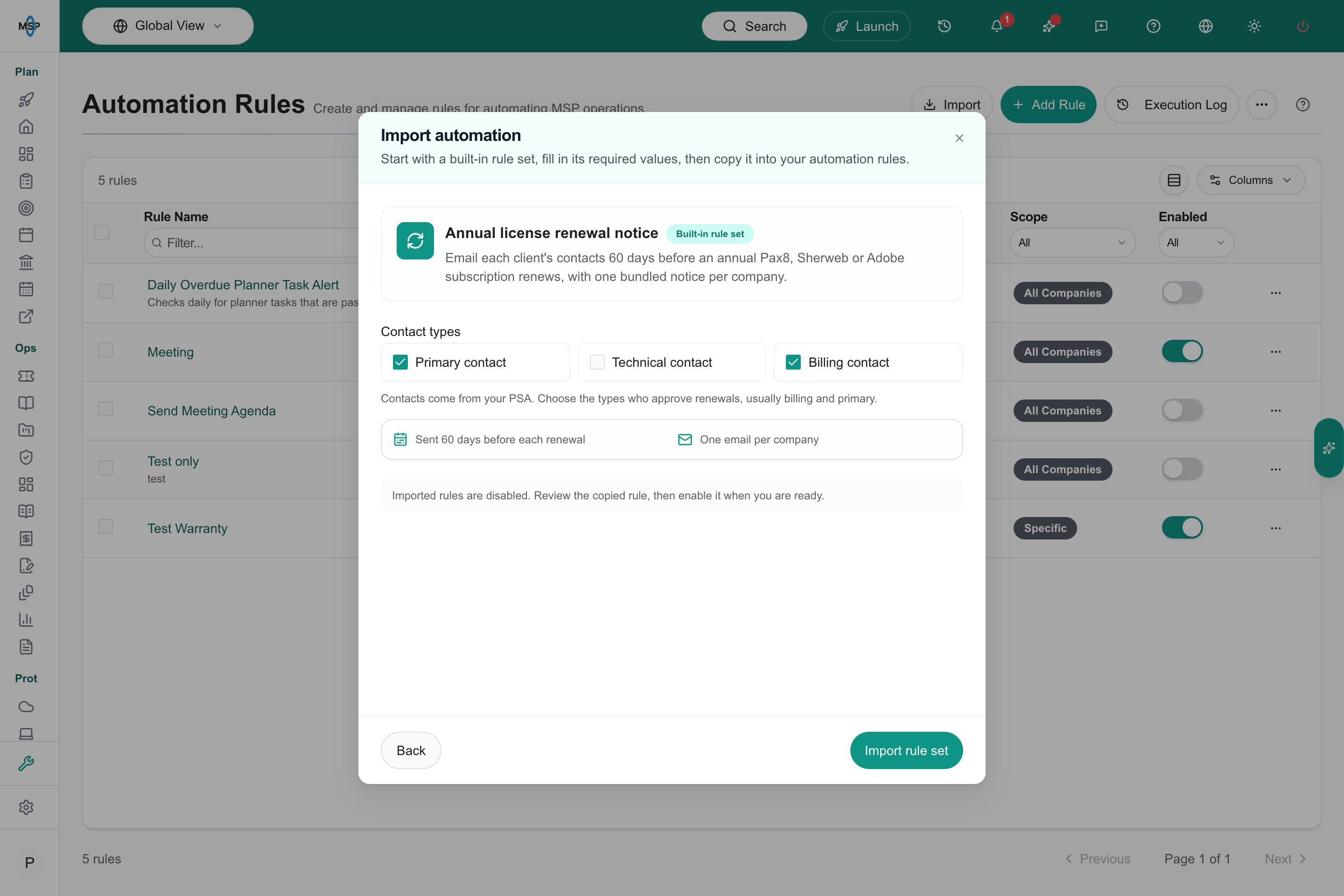
Task: Open the Enabled filter dropdown
Action: 1196,243
